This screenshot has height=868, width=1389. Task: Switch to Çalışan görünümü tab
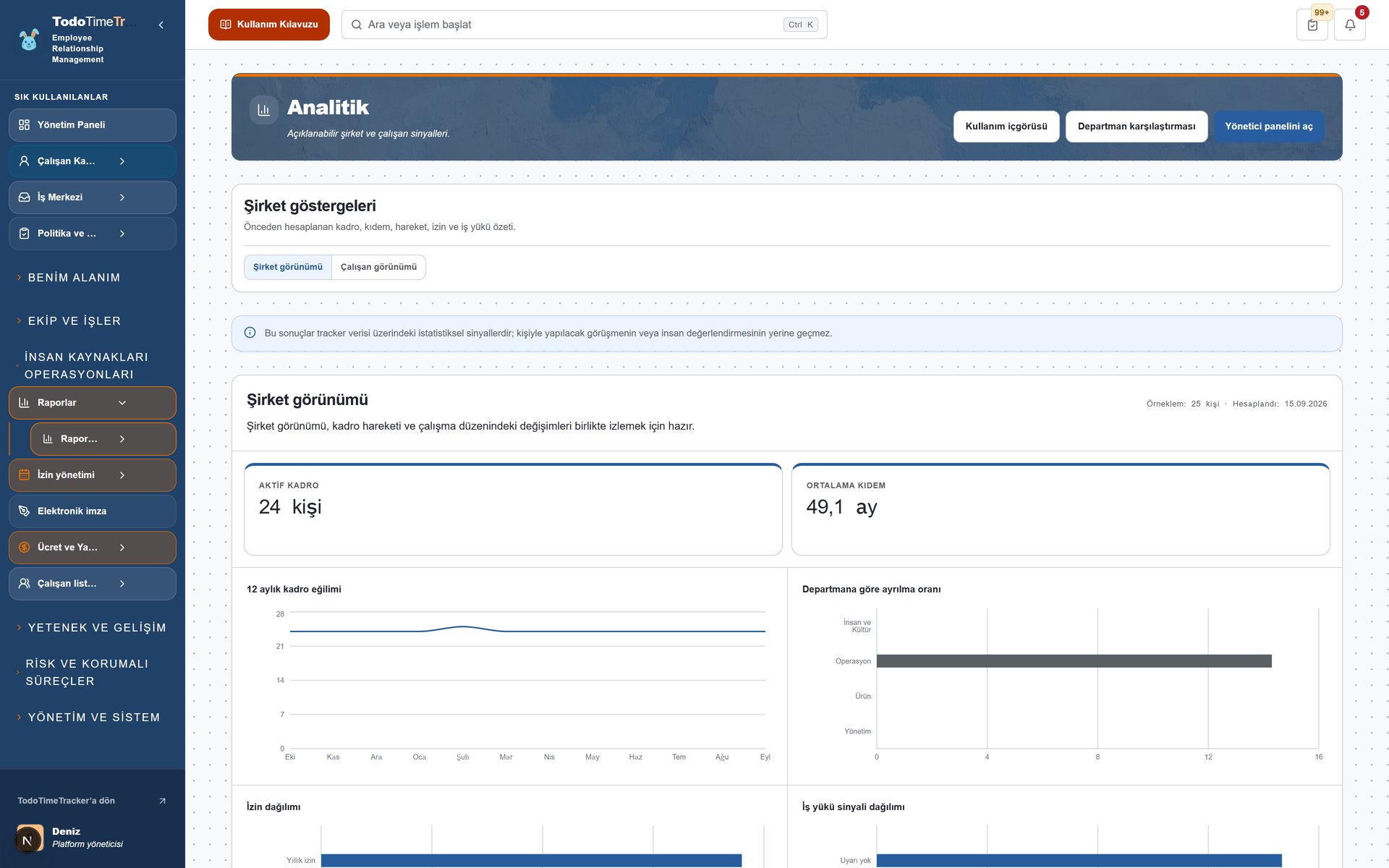tap(378, 267)
